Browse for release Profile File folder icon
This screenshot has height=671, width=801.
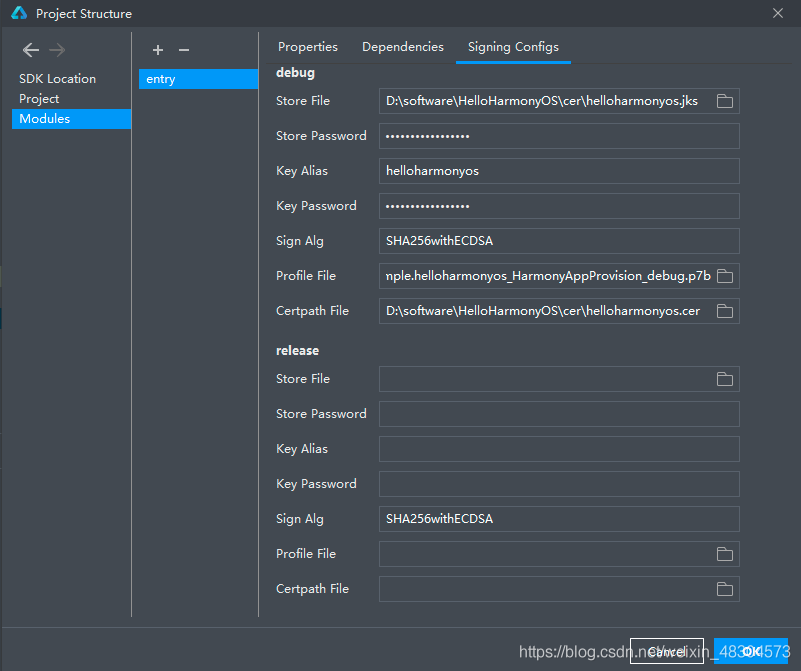coord(724,554)
